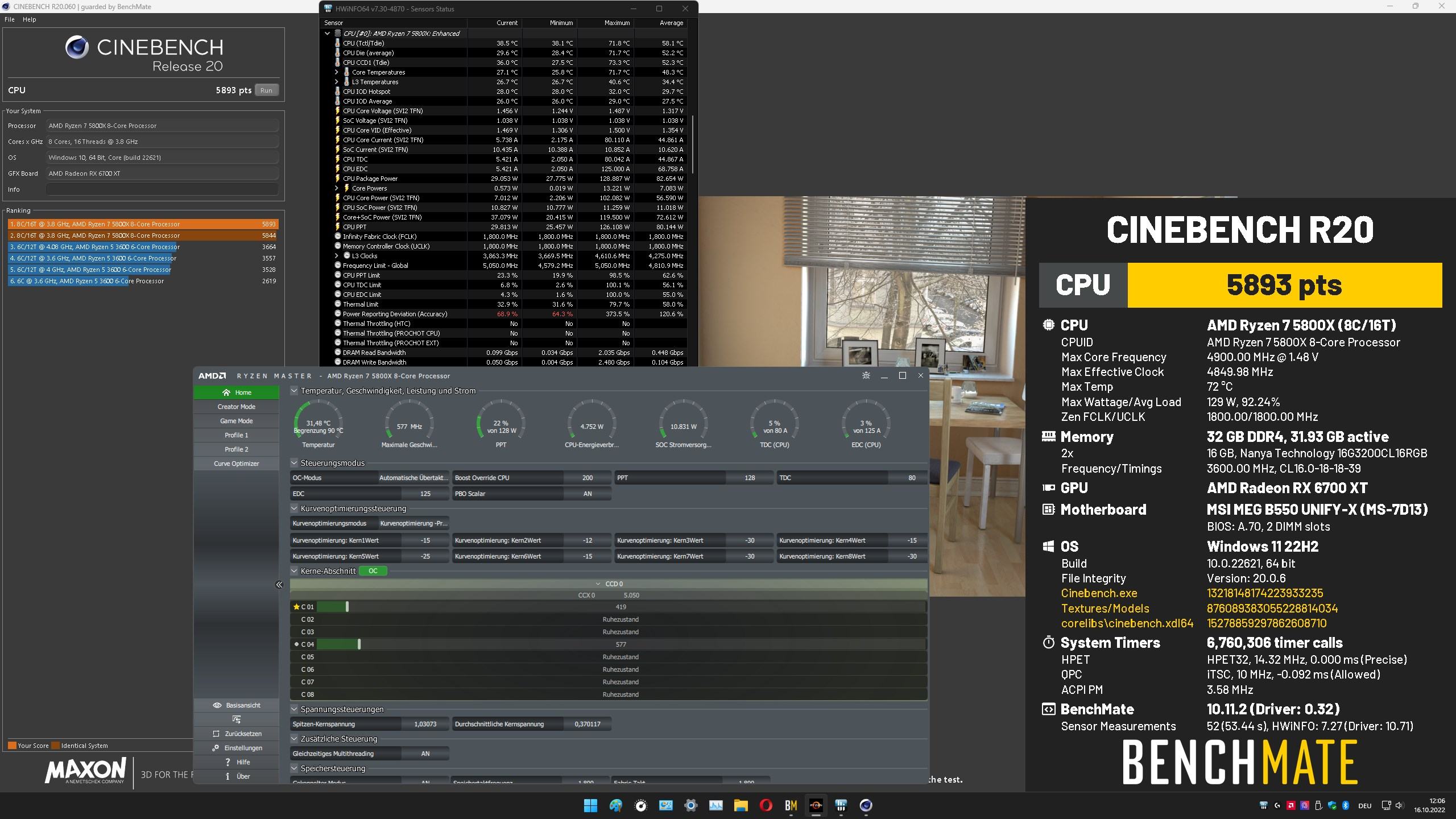The height and width of the screenshot is (819, 1456).
Task: Open Cinebench Help menu
Action: [30, 19]
